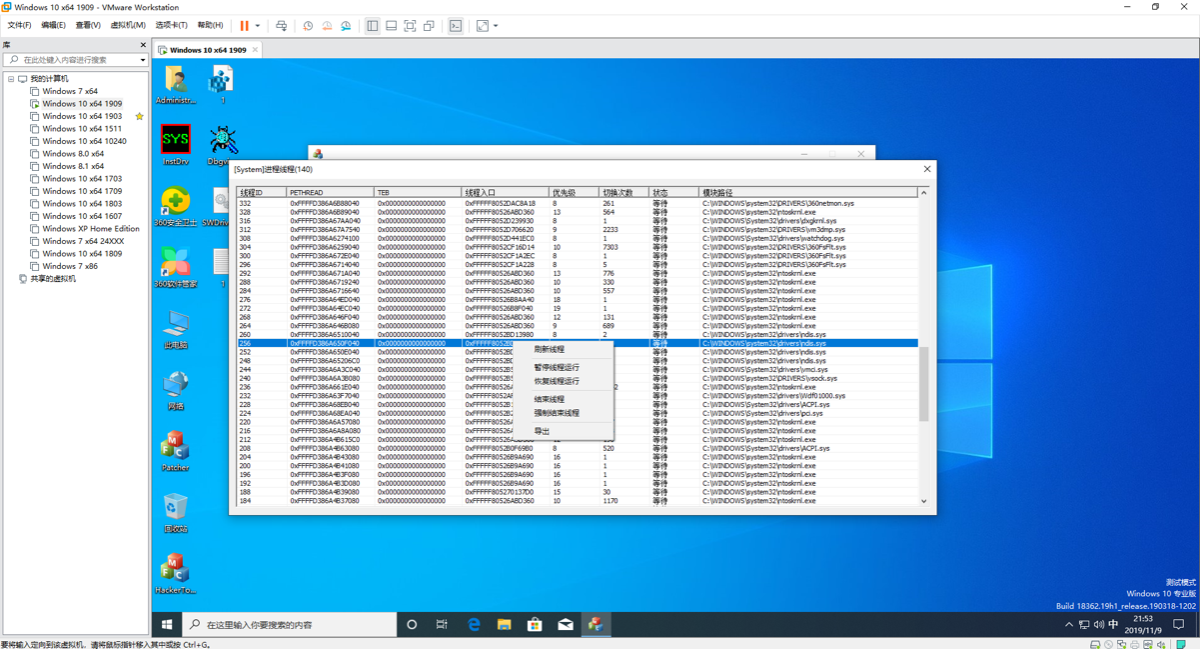Sort by the PETHREAD column header

click(x=330, y=192)
